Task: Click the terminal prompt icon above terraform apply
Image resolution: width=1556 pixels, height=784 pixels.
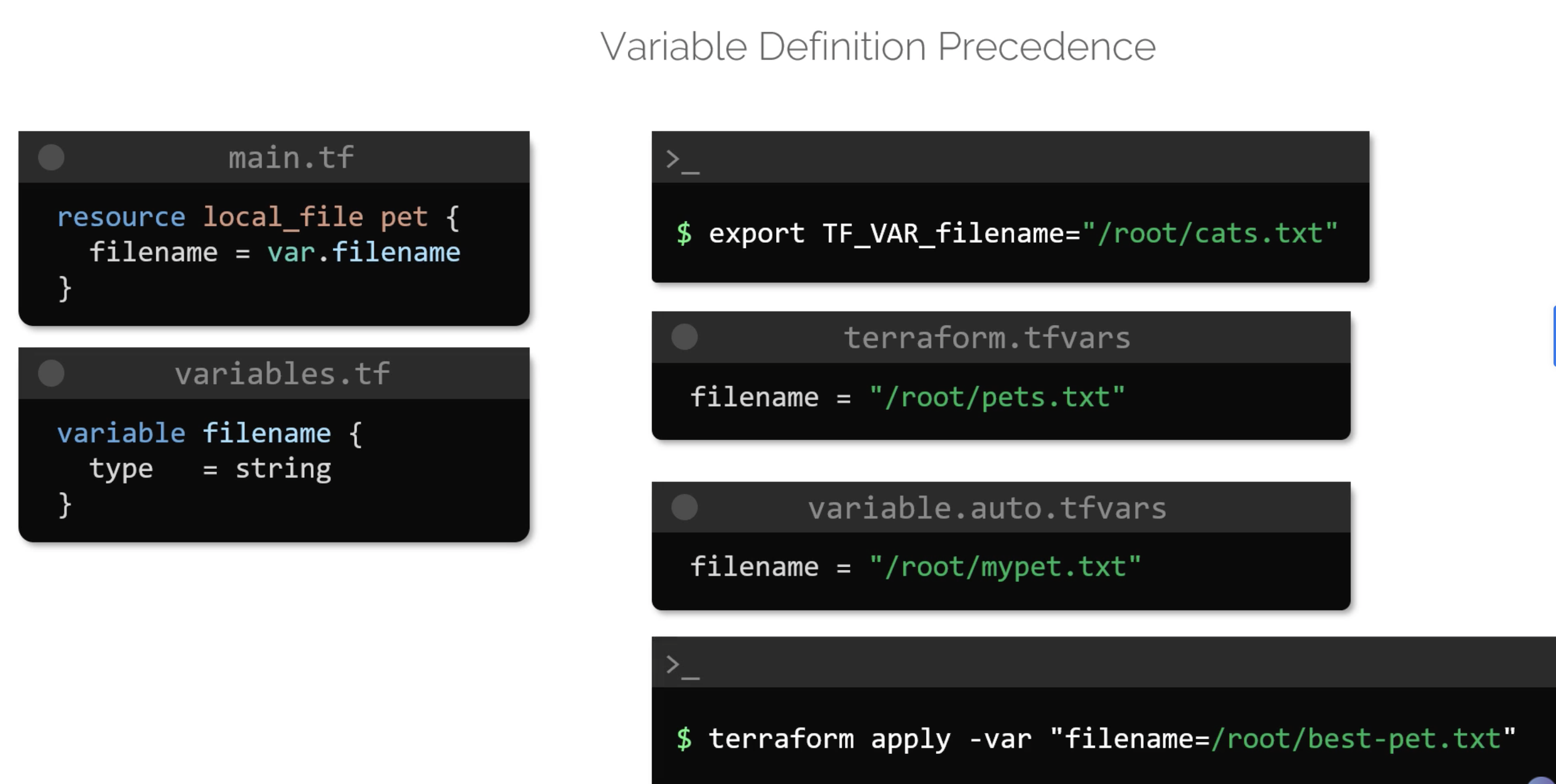Action: (x=682, y=666)
